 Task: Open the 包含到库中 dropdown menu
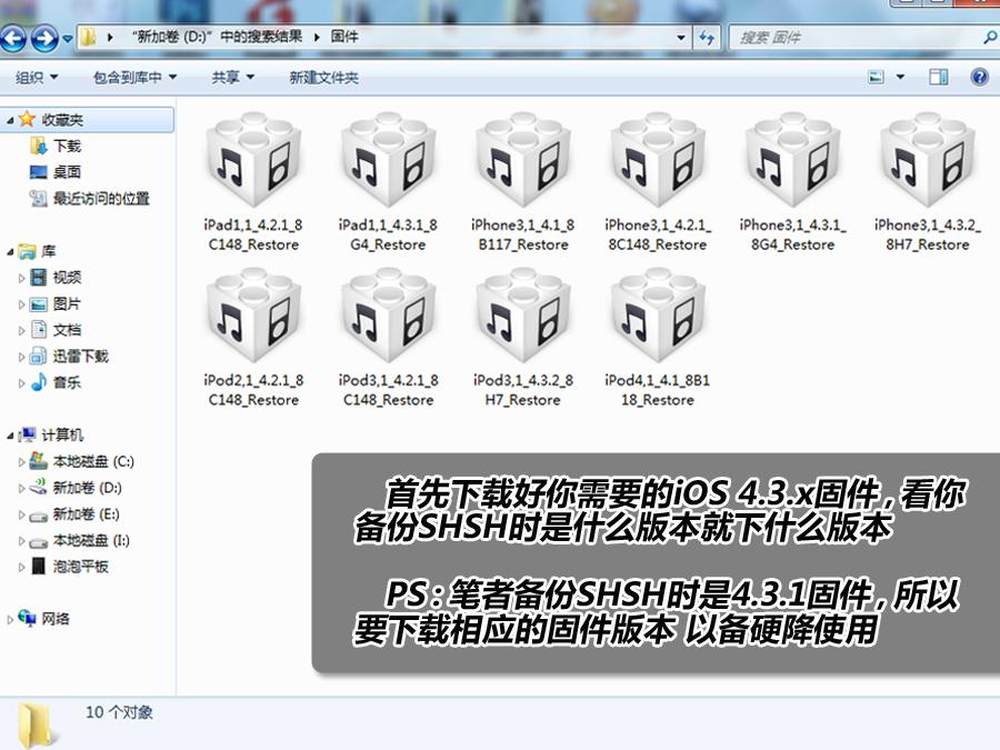pos(134,77)
